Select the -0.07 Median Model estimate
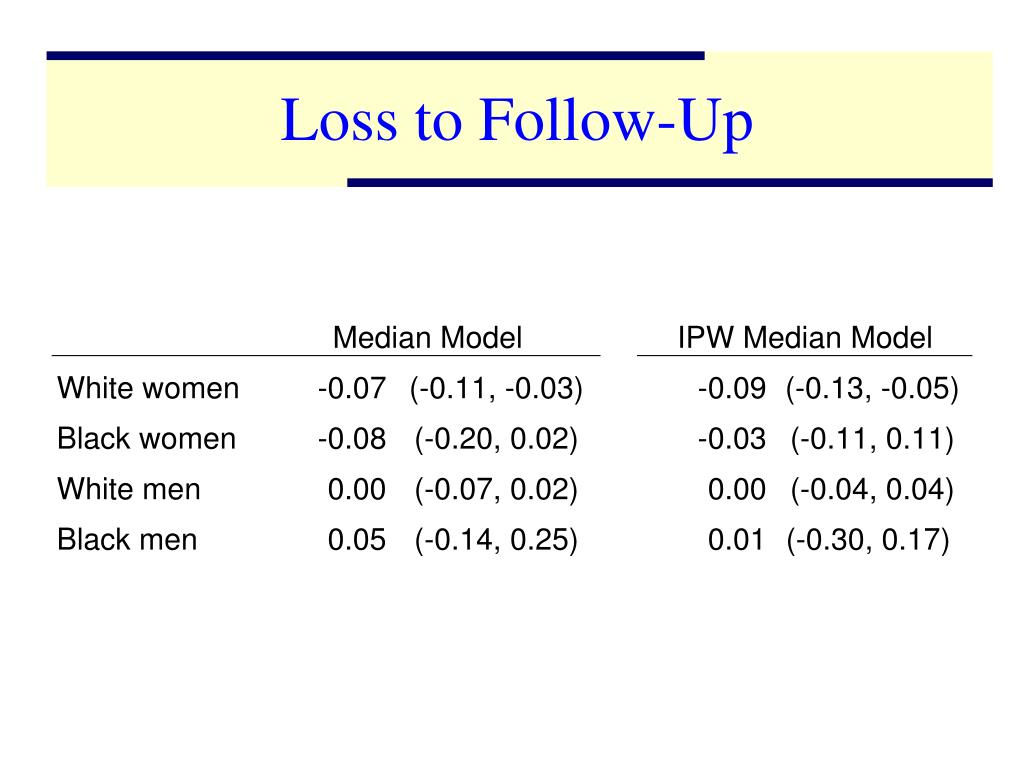 tap(352, 388)
